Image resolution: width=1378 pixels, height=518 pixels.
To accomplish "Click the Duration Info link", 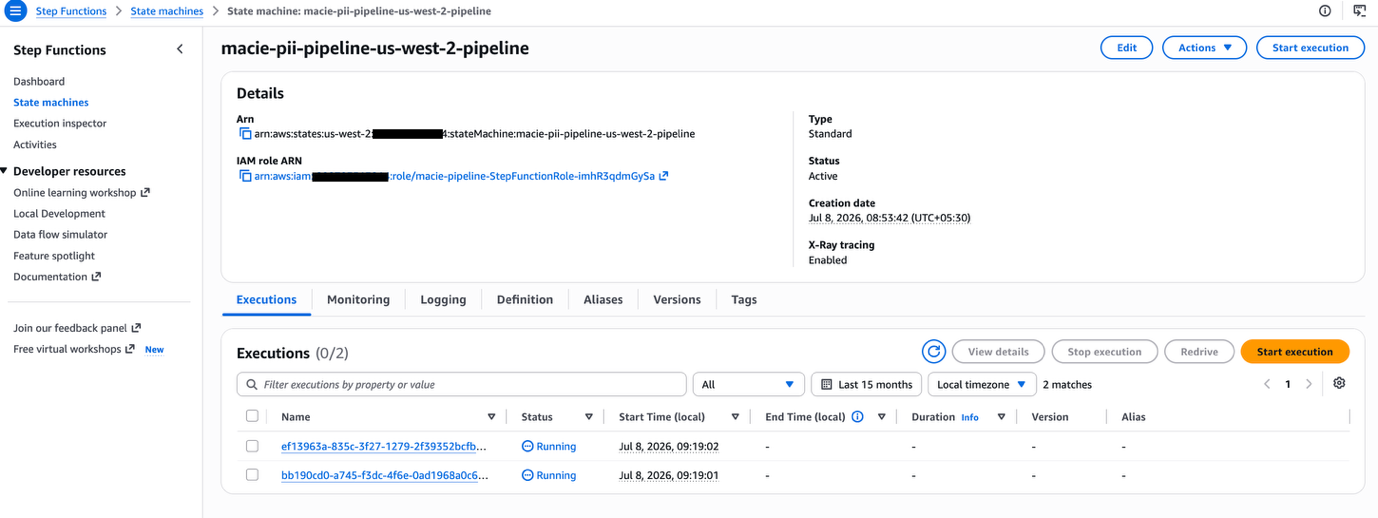I will point(970,417).
